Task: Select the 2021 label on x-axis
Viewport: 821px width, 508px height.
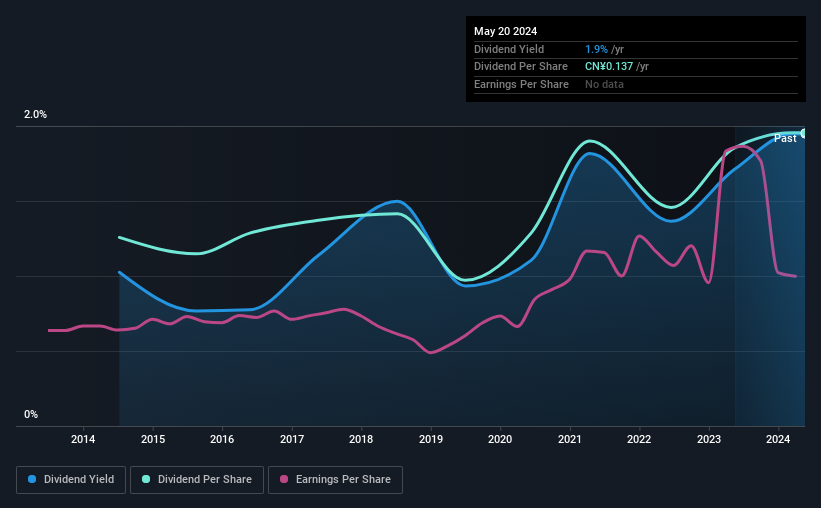Action: pyautogui.click(x=570, y=439)
